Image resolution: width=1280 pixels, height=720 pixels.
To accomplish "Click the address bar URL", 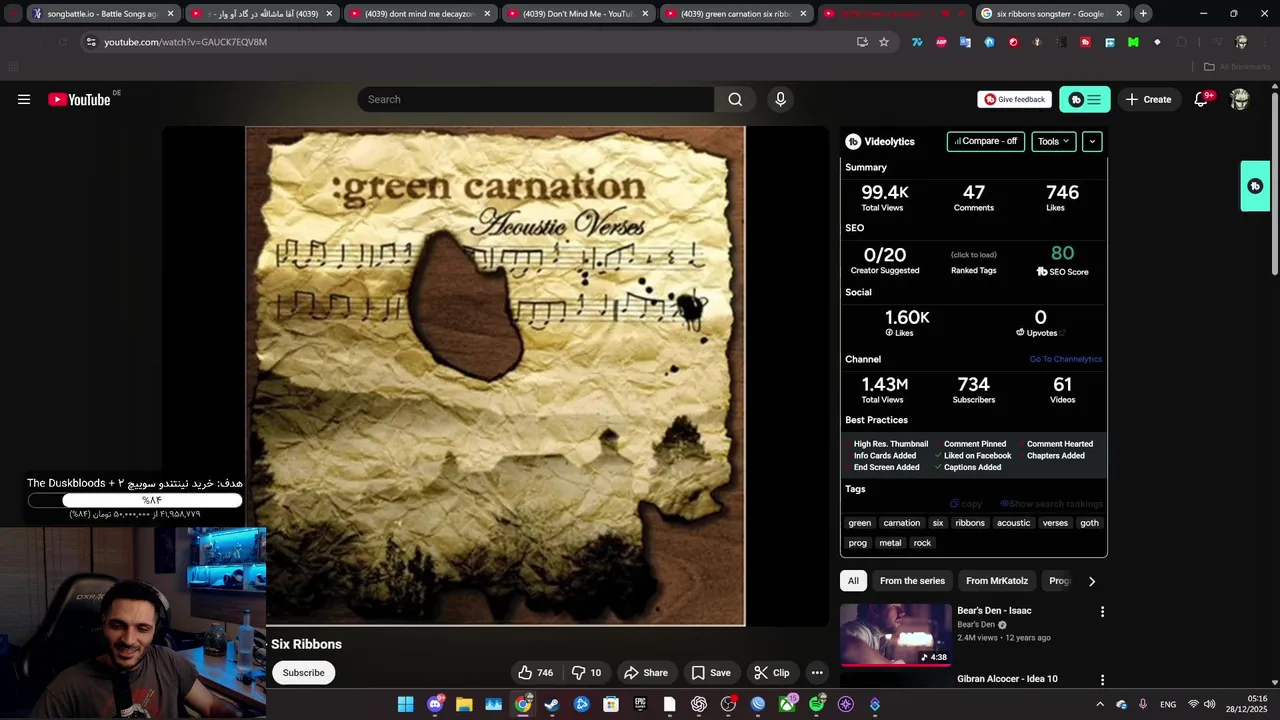I will tap(185, 42).
